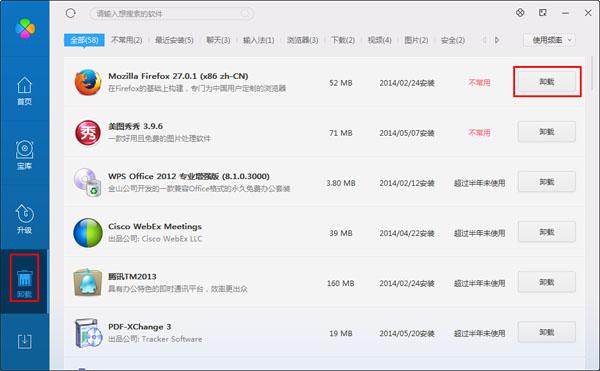The image size is (600, 371).
Task: Show more category tabs with right arrow
Action: tap(497, 40)
